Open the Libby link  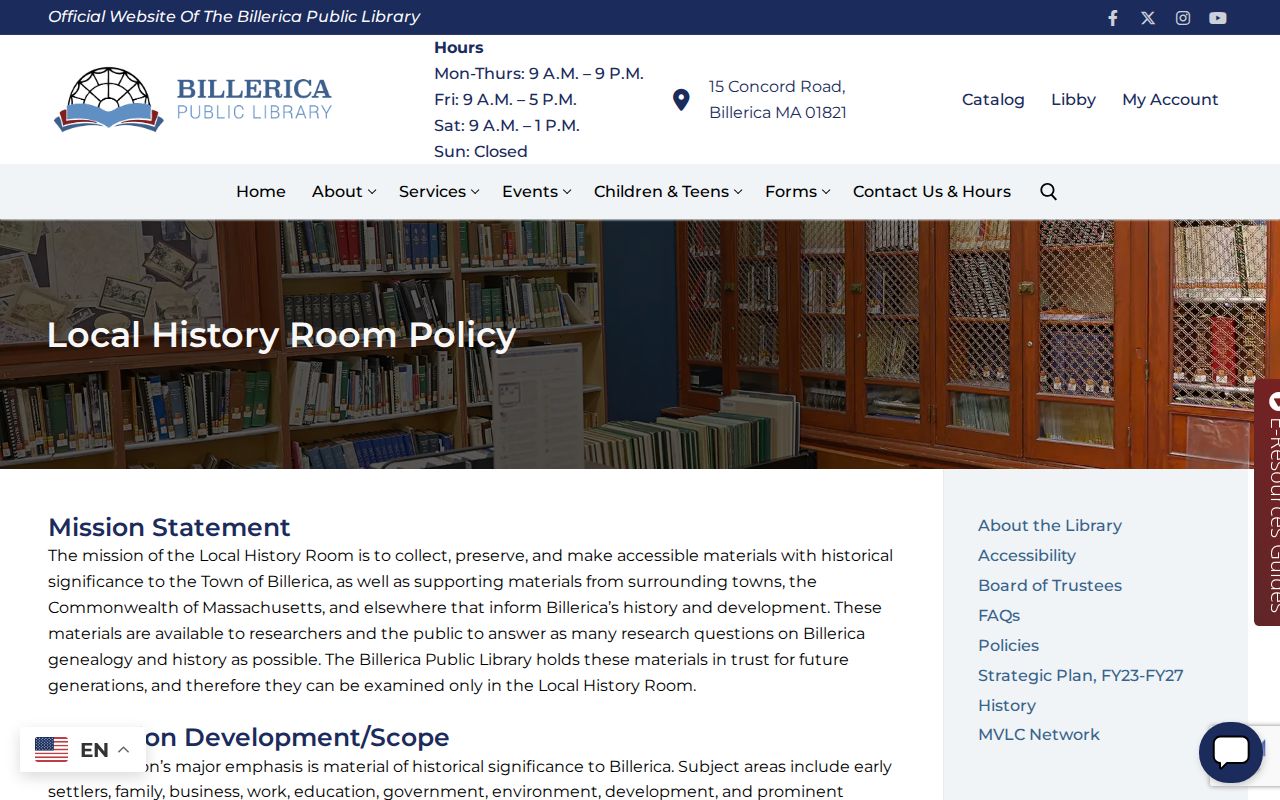(1073, 99)
